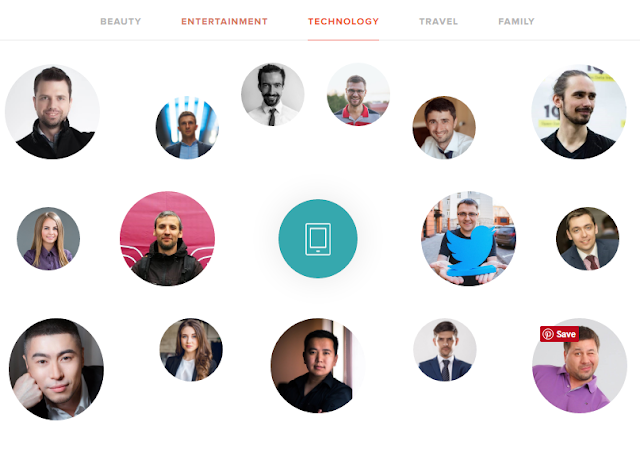Click the teal tablet icon in center
The width and height of the screenshot is (640, 453).
[x=318, y=239]
